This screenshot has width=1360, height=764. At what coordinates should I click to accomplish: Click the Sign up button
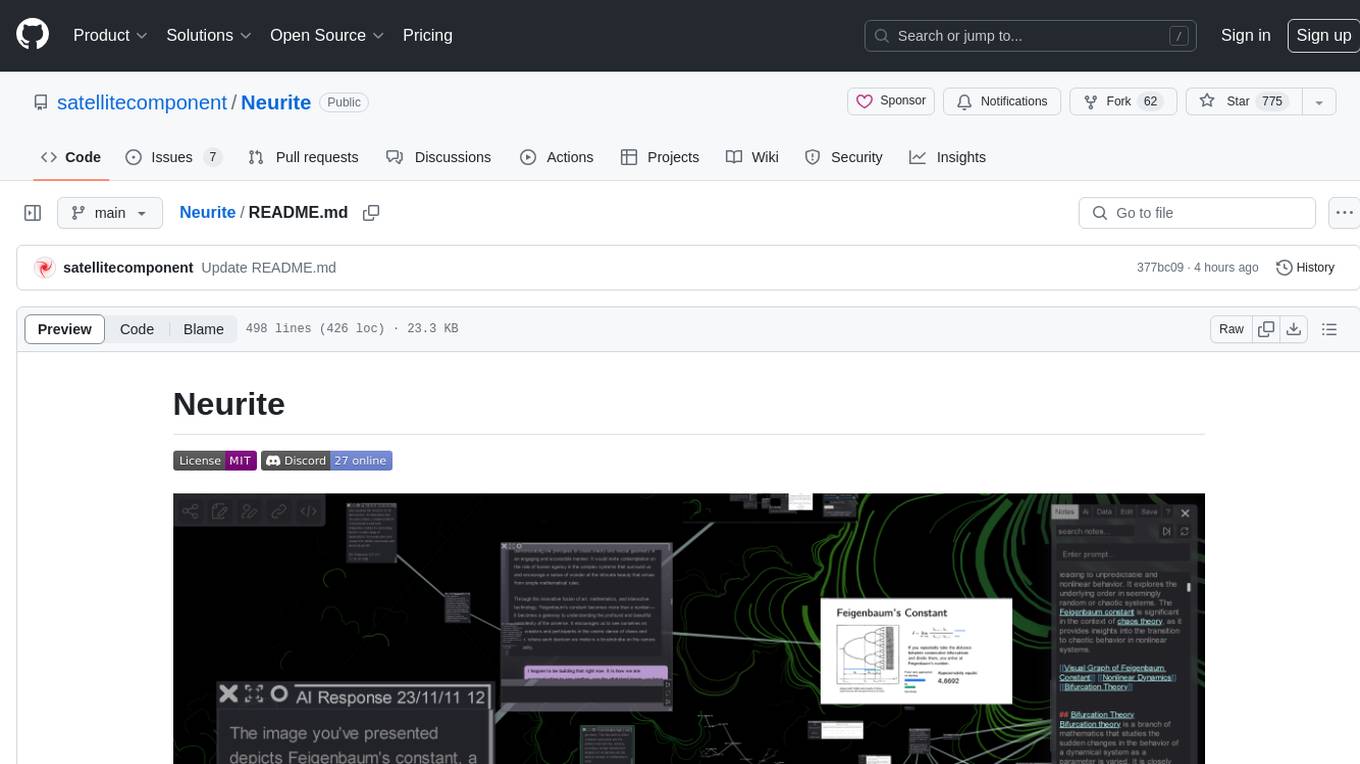[x=1323, y=35]
